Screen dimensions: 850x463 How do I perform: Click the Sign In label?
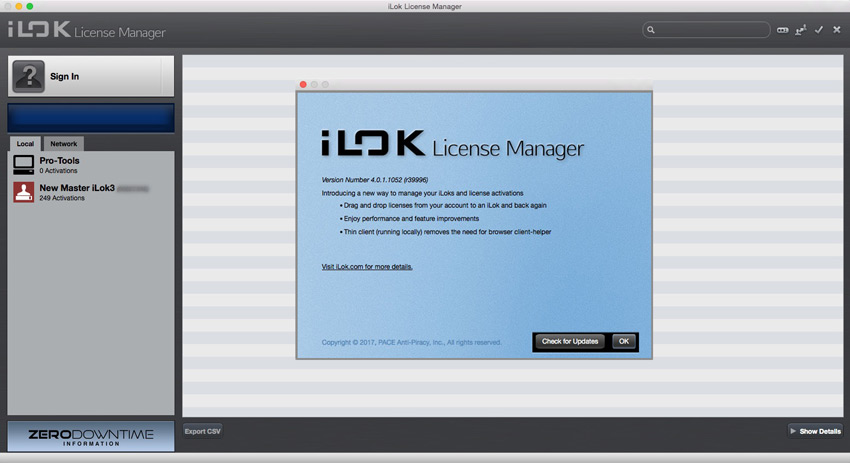[x=65, y=76]
